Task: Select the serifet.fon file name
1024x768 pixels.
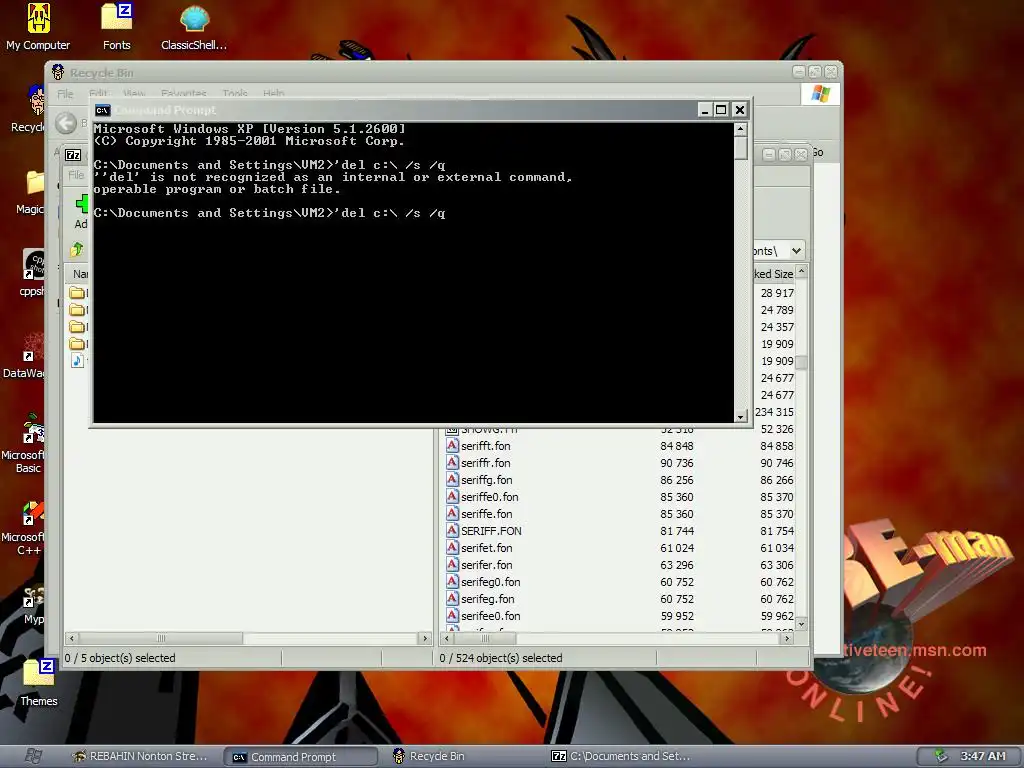Action: pos(487,547)
